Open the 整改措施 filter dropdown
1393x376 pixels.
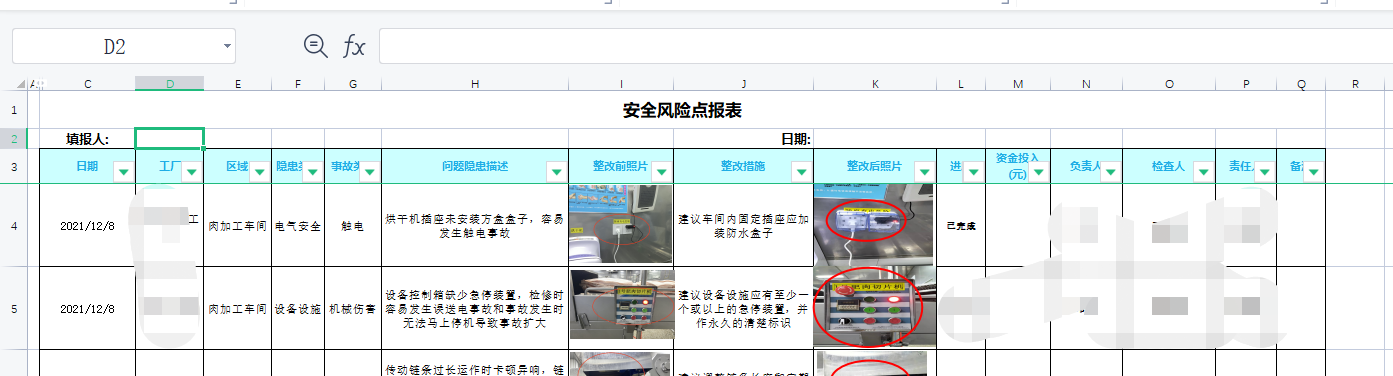[801, 172]
